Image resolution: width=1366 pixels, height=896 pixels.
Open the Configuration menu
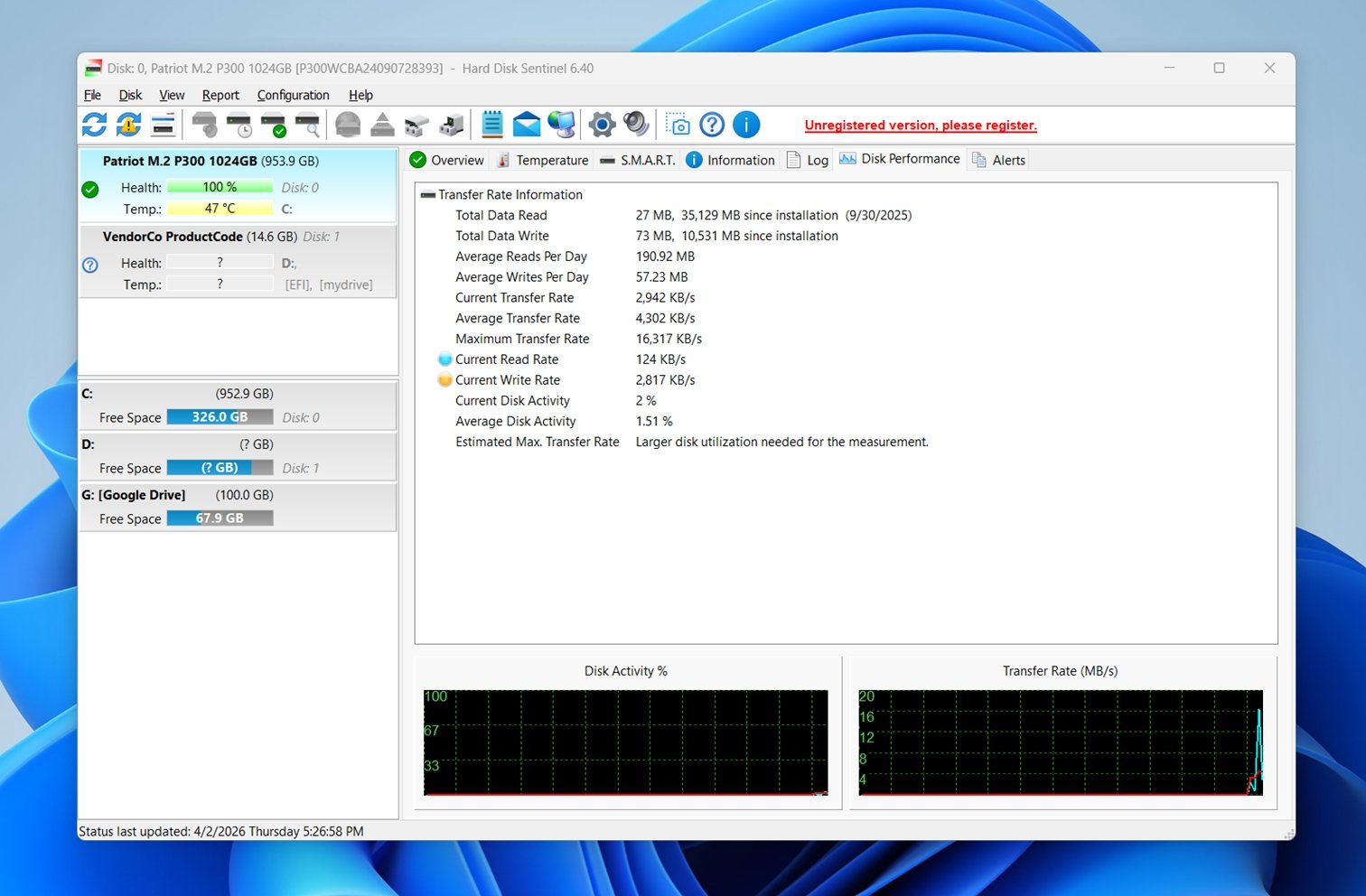click(293, 95)
